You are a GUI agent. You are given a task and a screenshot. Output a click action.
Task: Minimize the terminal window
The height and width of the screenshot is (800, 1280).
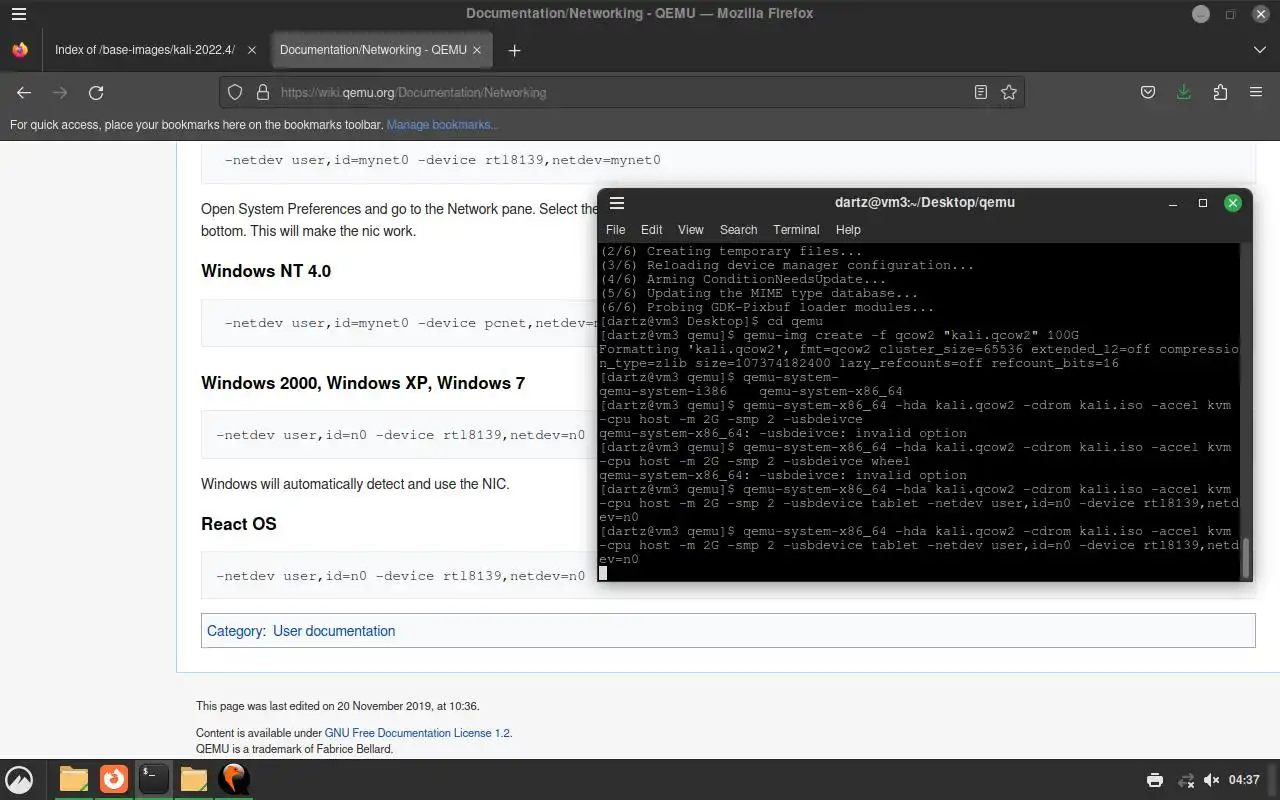[1172, 202]
